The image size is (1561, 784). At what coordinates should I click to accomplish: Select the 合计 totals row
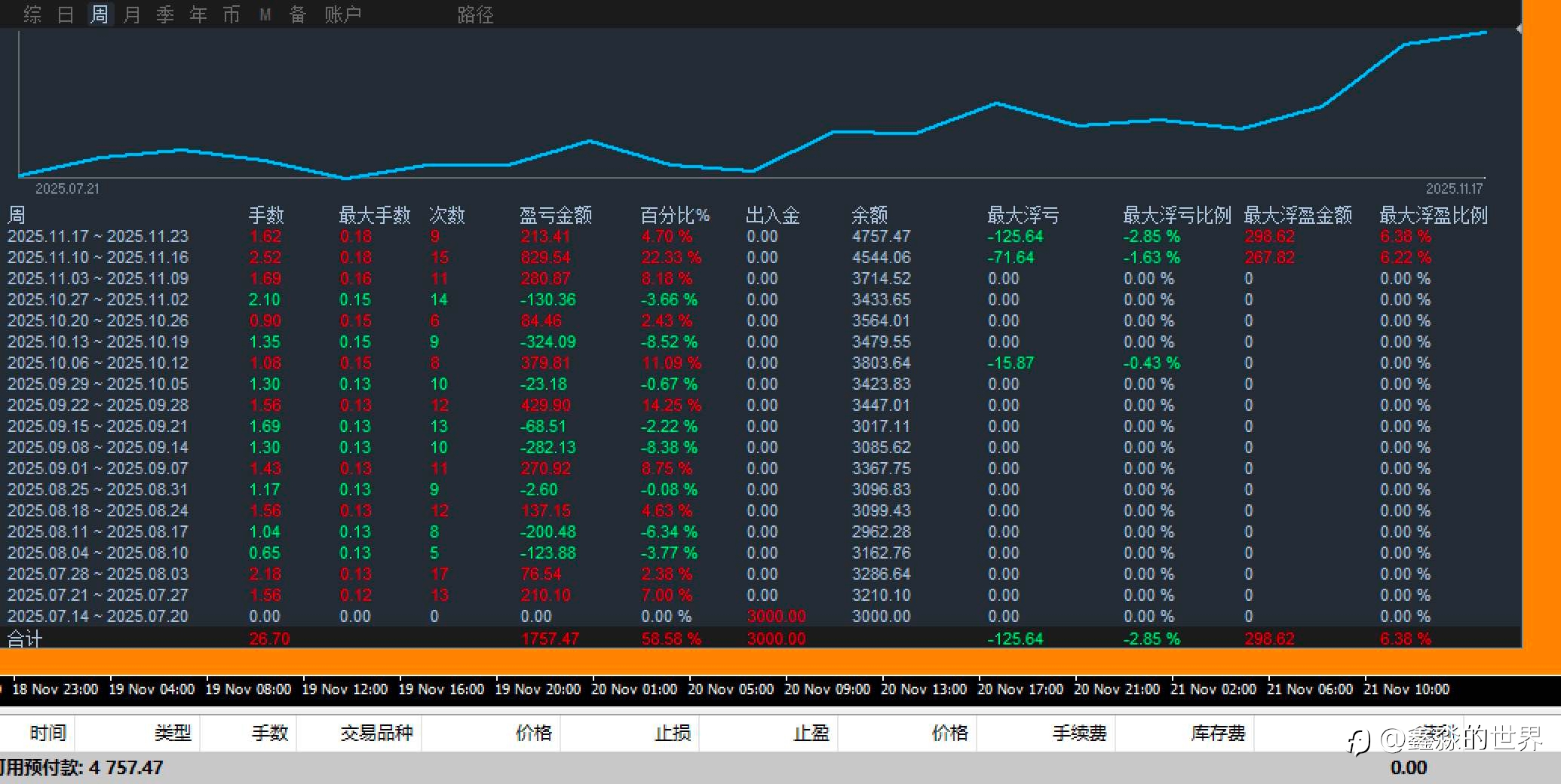[760, 638]
